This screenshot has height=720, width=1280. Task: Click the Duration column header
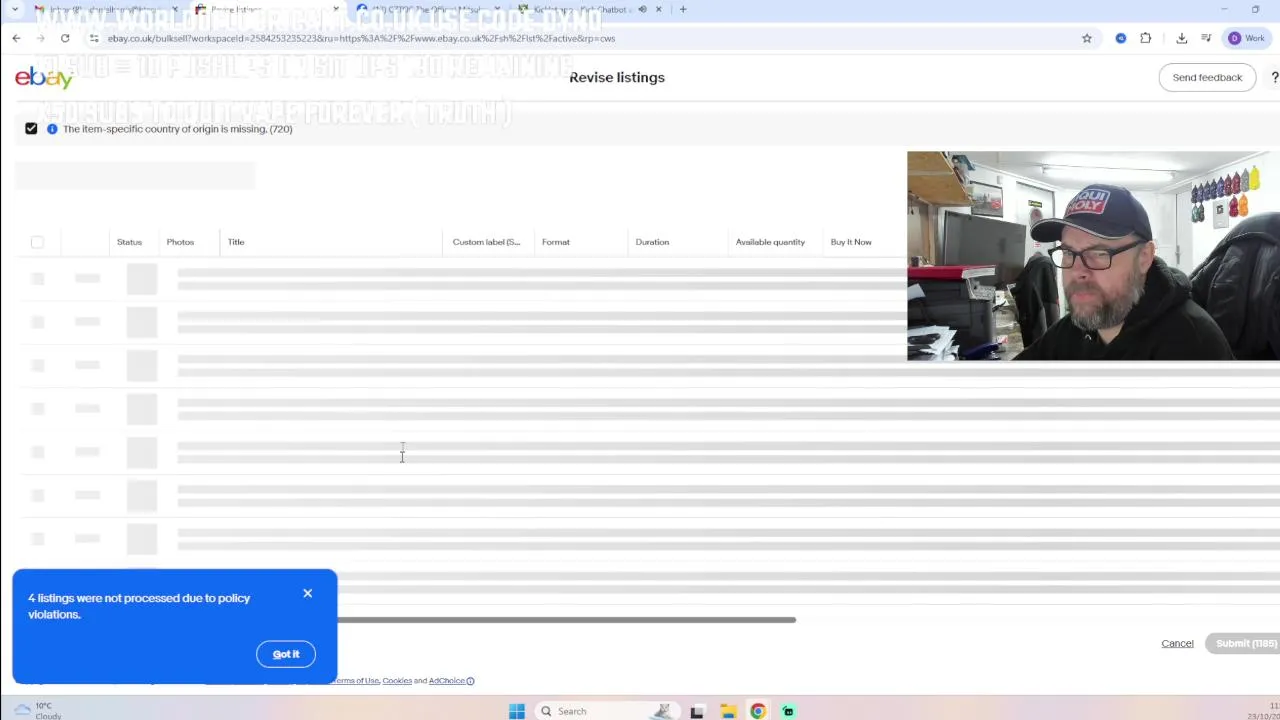652,242
